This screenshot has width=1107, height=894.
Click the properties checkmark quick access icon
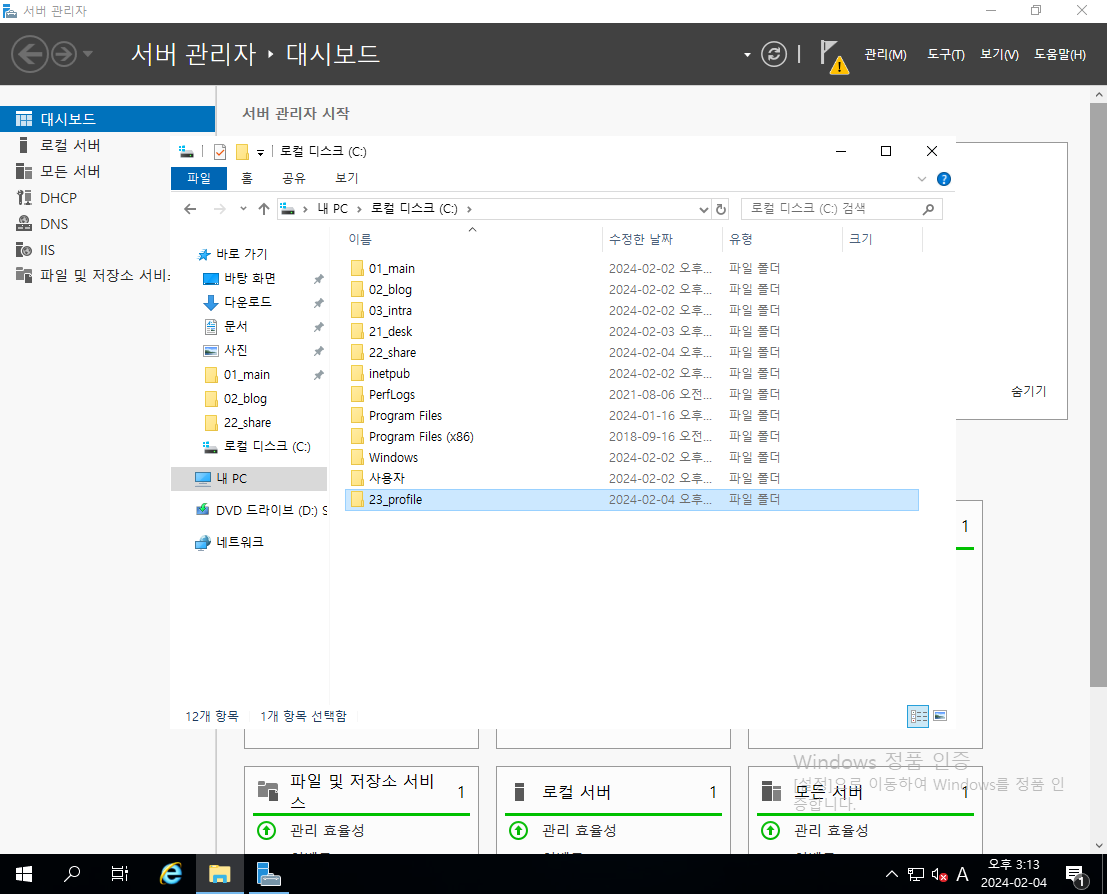[x=220, y=152]
